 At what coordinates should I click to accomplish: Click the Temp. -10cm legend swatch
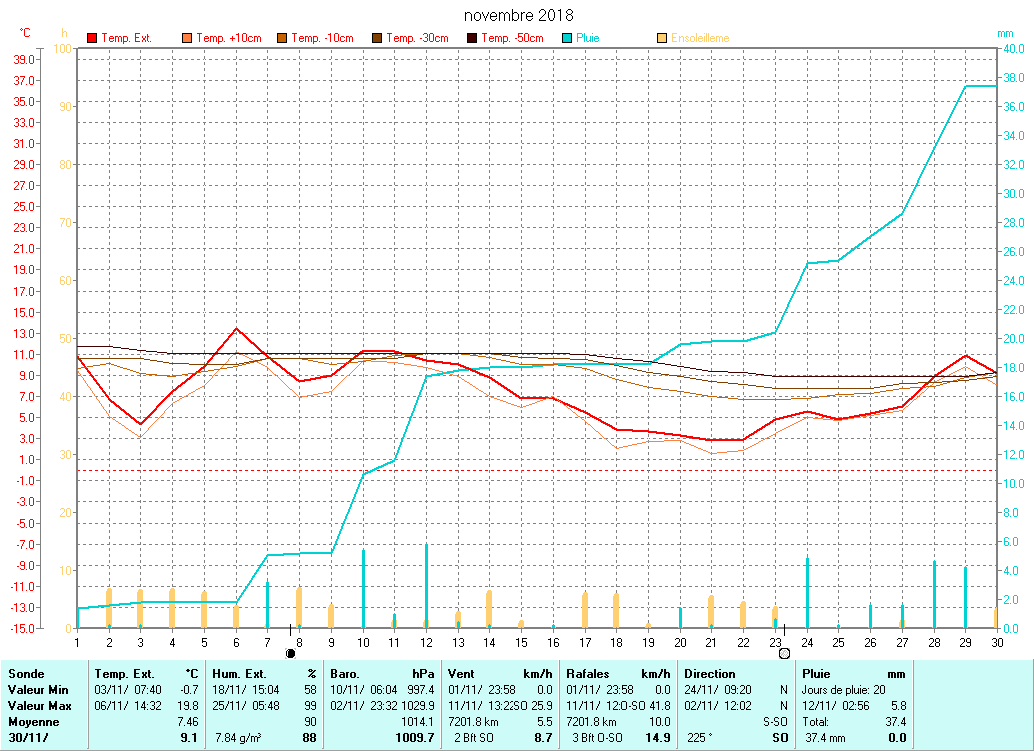click(282, 38)
